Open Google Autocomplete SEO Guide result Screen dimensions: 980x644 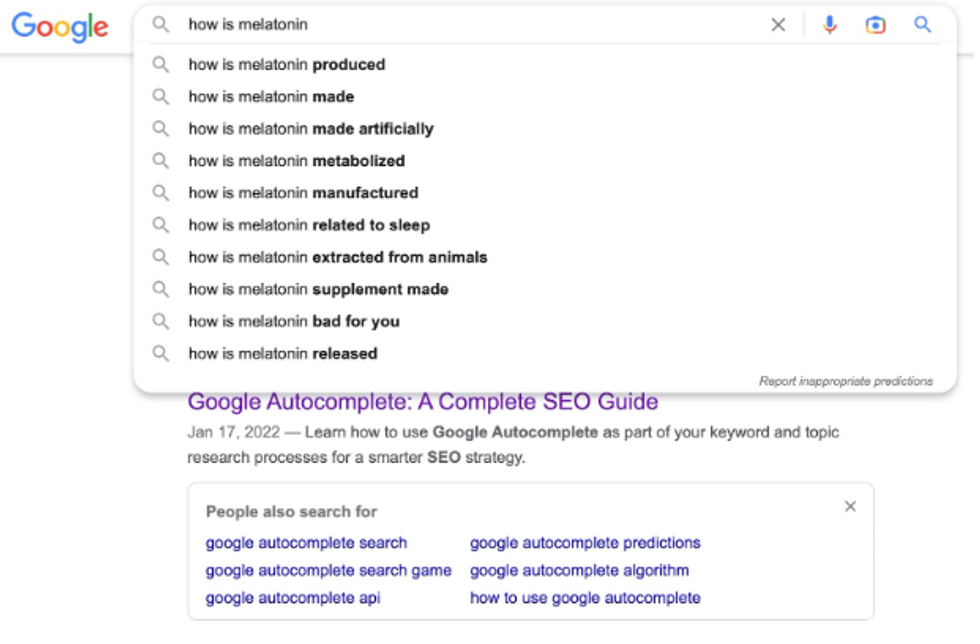(423, 402)
